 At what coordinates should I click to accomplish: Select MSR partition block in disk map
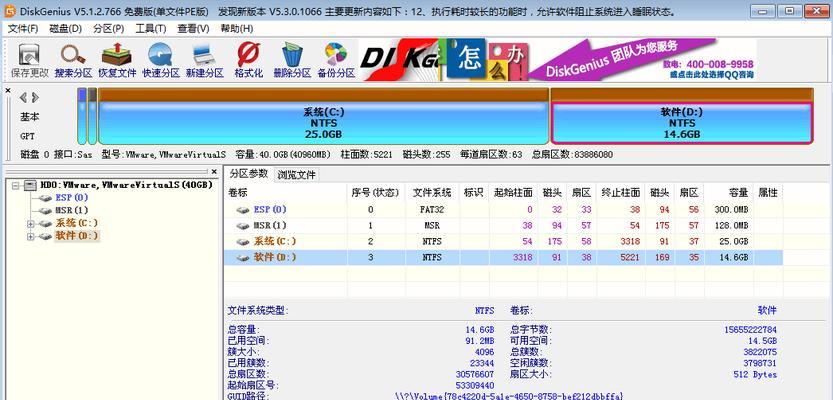pos(92,116)
